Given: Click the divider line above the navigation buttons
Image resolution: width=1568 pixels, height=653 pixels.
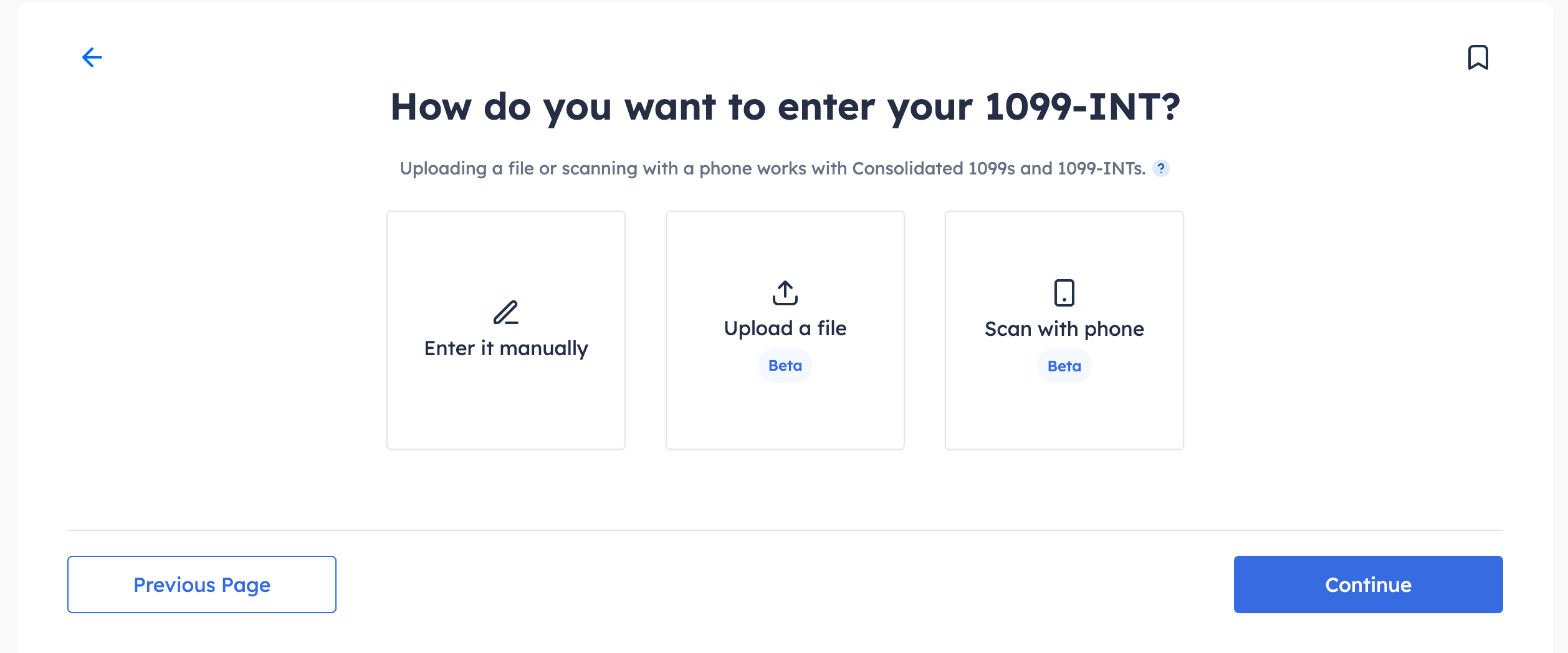Looking at the screenshot, I should click(x=785, y=530).
